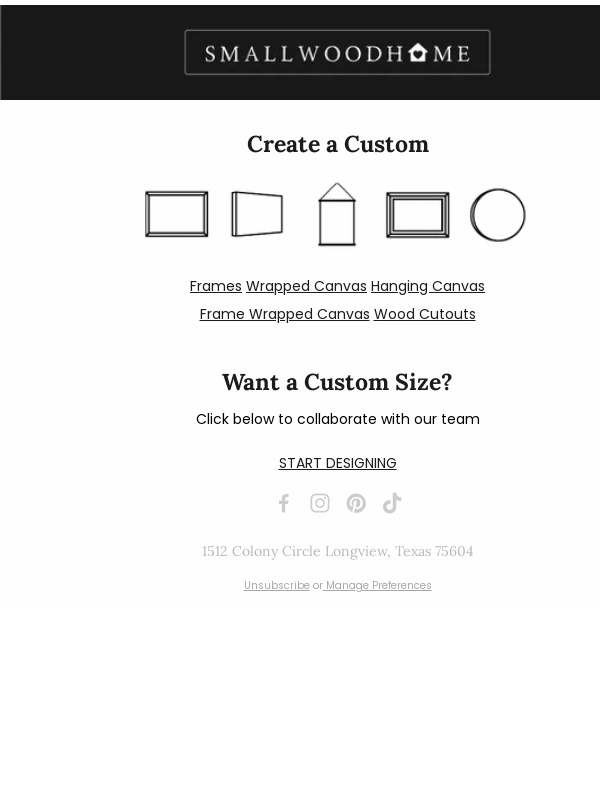Select the round wood cutout icon

pos(497,215)
